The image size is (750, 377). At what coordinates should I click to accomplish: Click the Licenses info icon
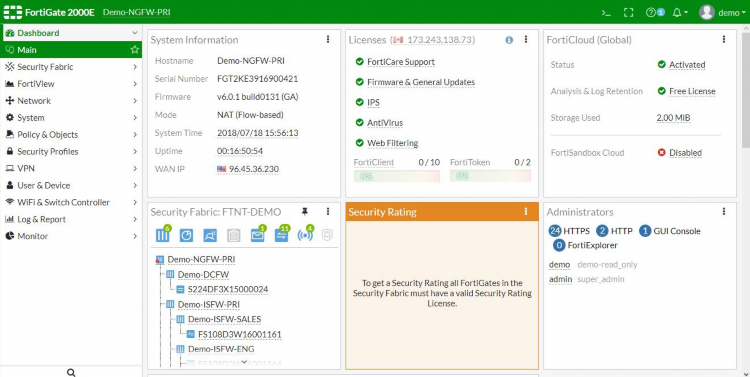pyautogui.click(x=509, y=40)
